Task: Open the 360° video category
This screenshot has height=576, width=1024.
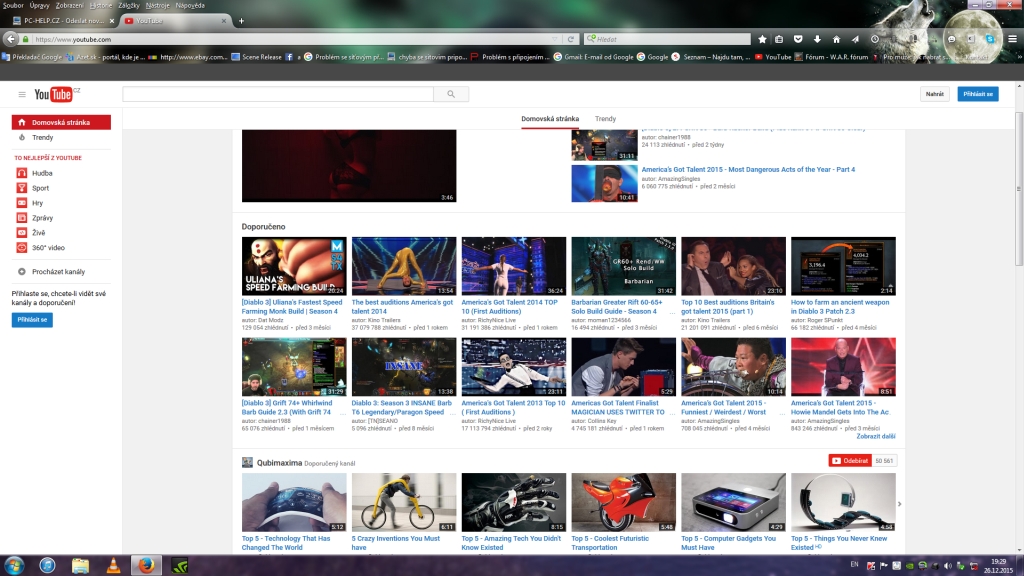Action: click(47, 247)
